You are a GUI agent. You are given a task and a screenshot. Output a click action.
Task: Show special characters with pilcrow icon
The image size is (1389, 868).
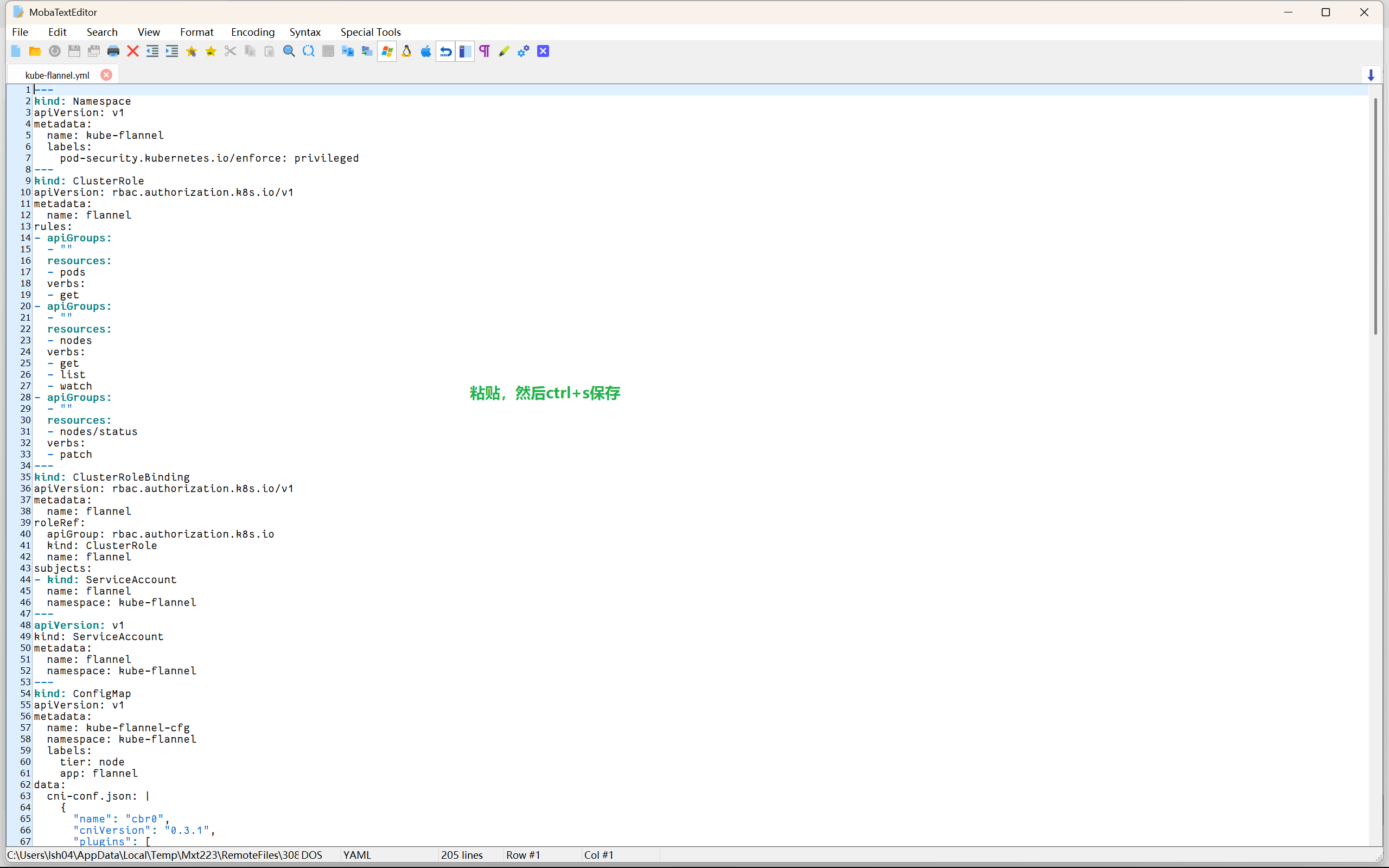[485, 51]
